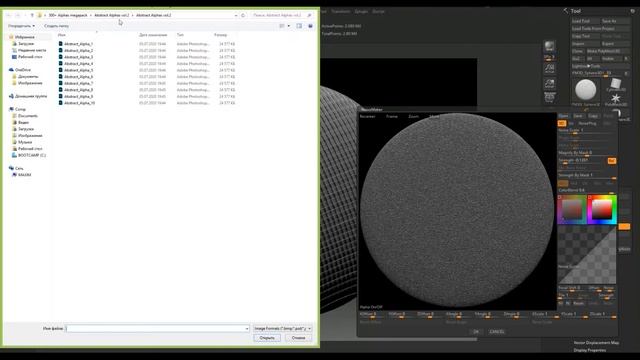
Task: Click the refresh icon in address bar
Action: [243, 15]
